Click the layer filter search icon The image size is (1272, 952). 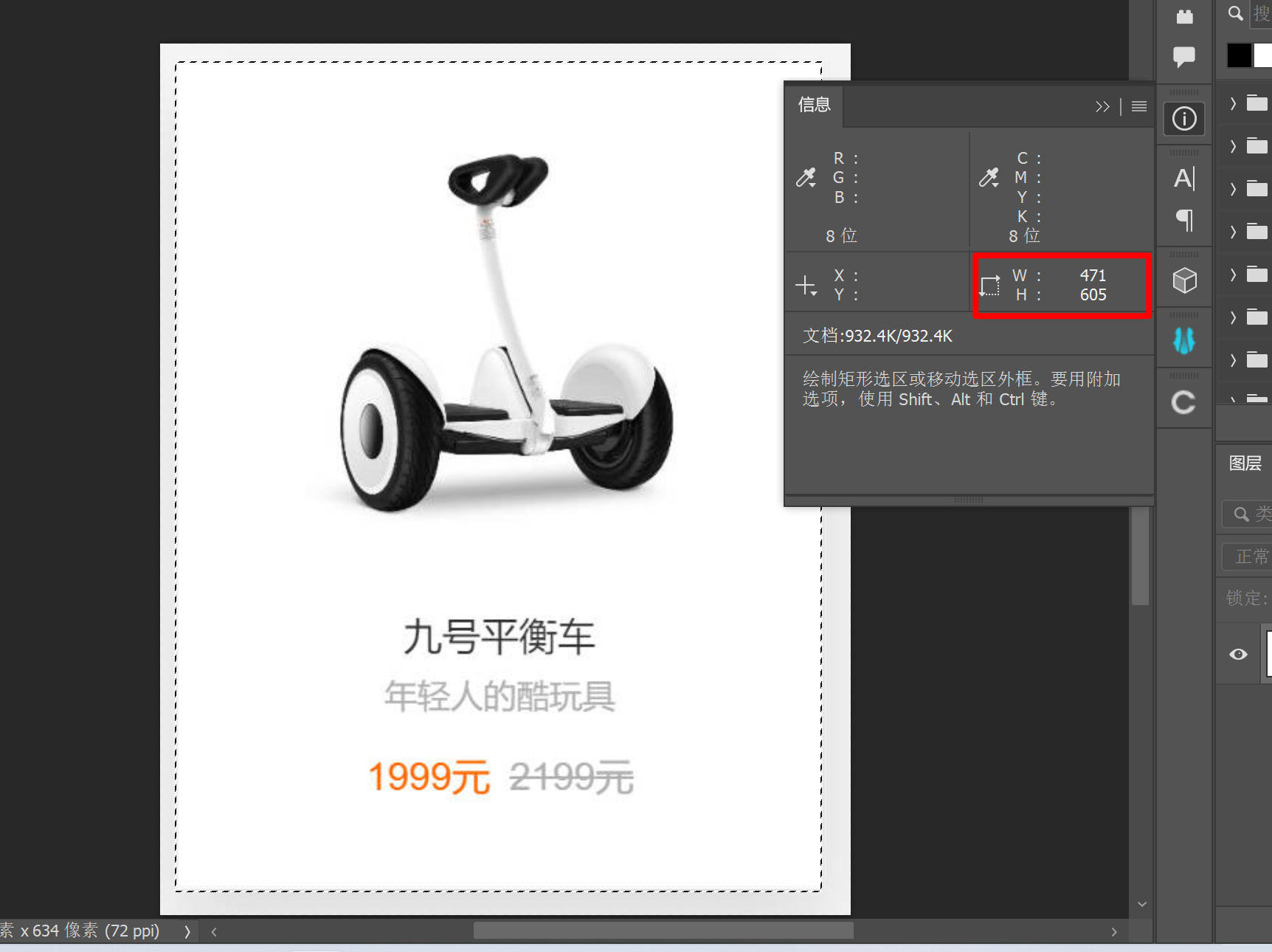[1242, 514]
